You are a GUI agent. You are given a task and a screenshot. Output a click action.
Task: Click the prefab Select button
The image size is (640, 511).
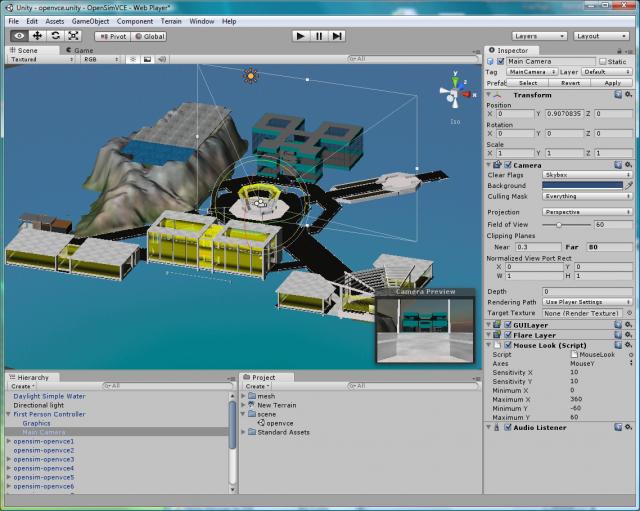[x=528, y=83]
